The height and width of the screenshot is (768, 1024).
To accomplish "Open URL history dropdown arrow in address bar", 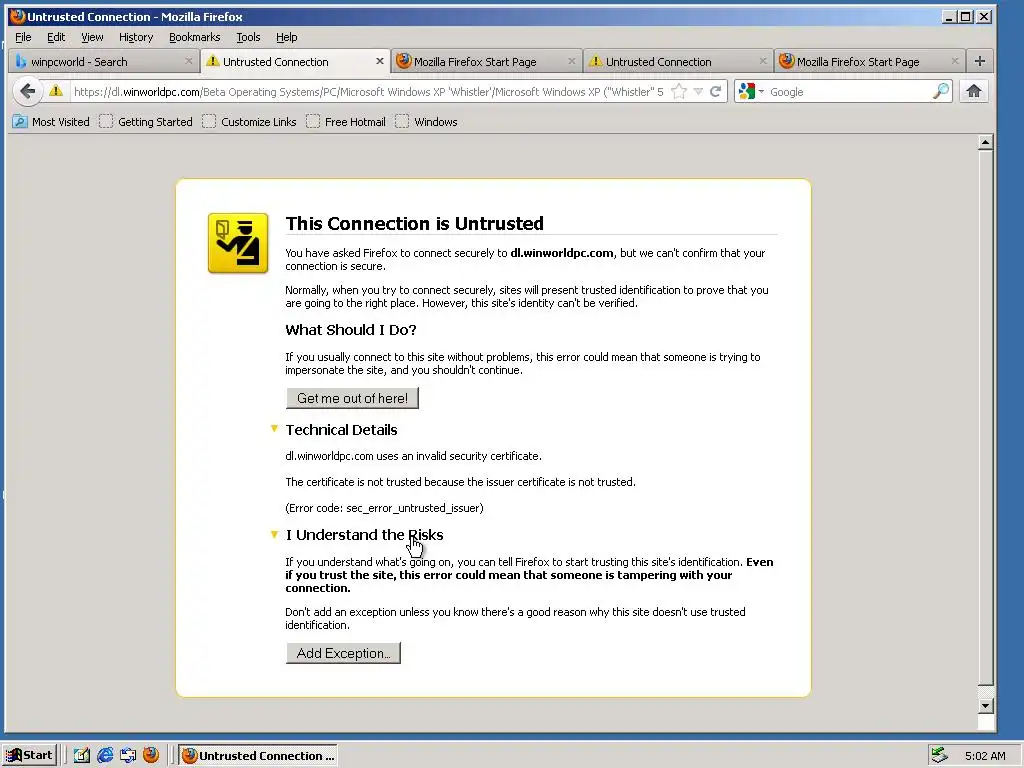I will click(x=698, y=91).
